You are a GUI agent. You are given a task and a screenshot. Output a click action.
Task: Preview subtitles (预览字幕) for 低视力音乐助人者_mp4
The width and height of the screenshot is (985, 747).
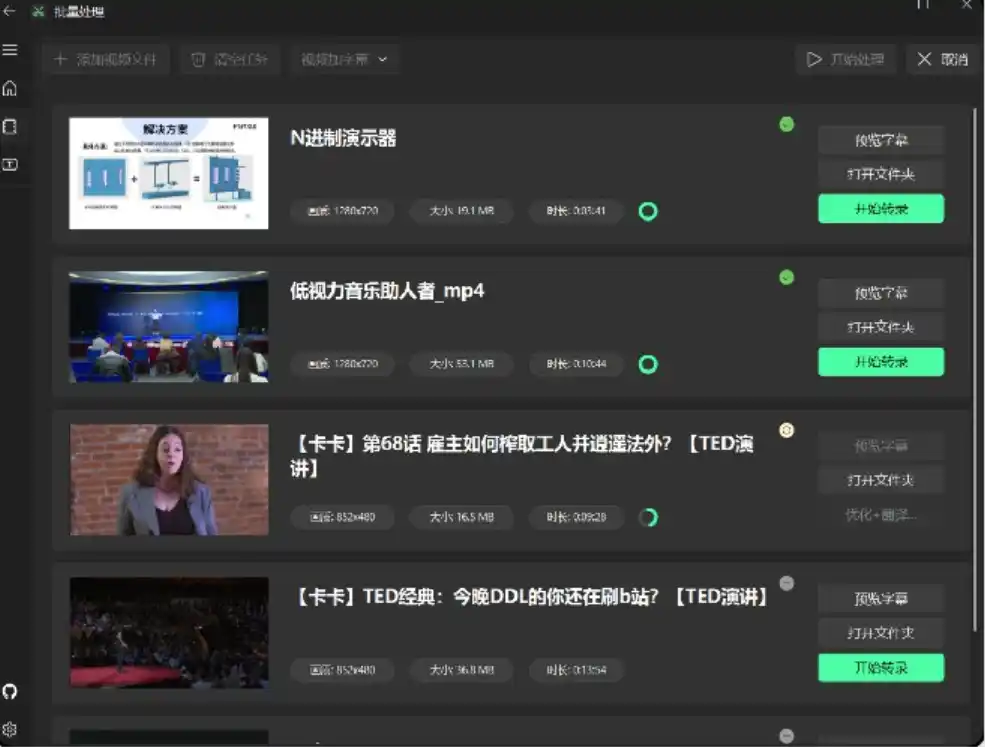pyautogui.click(x=881, y=293)
